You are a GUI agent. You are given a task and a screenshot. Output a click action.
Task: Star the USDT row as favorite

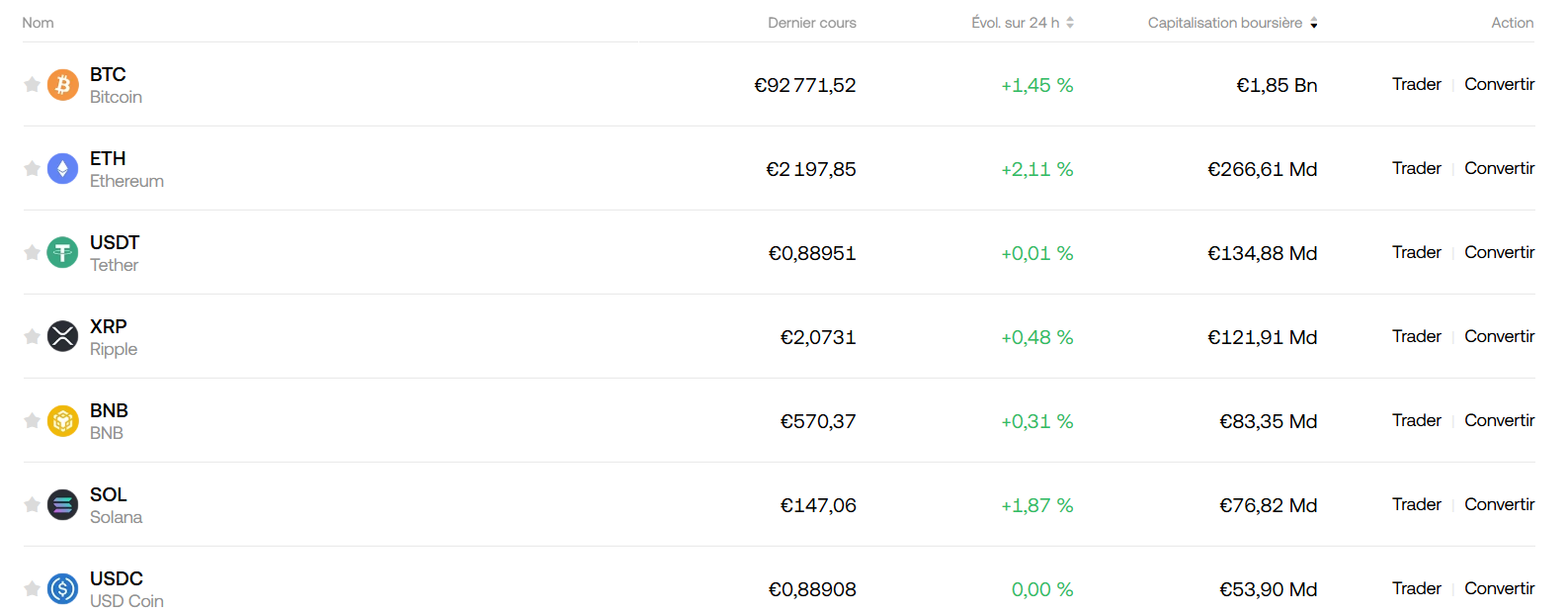(x=32, y=253)
